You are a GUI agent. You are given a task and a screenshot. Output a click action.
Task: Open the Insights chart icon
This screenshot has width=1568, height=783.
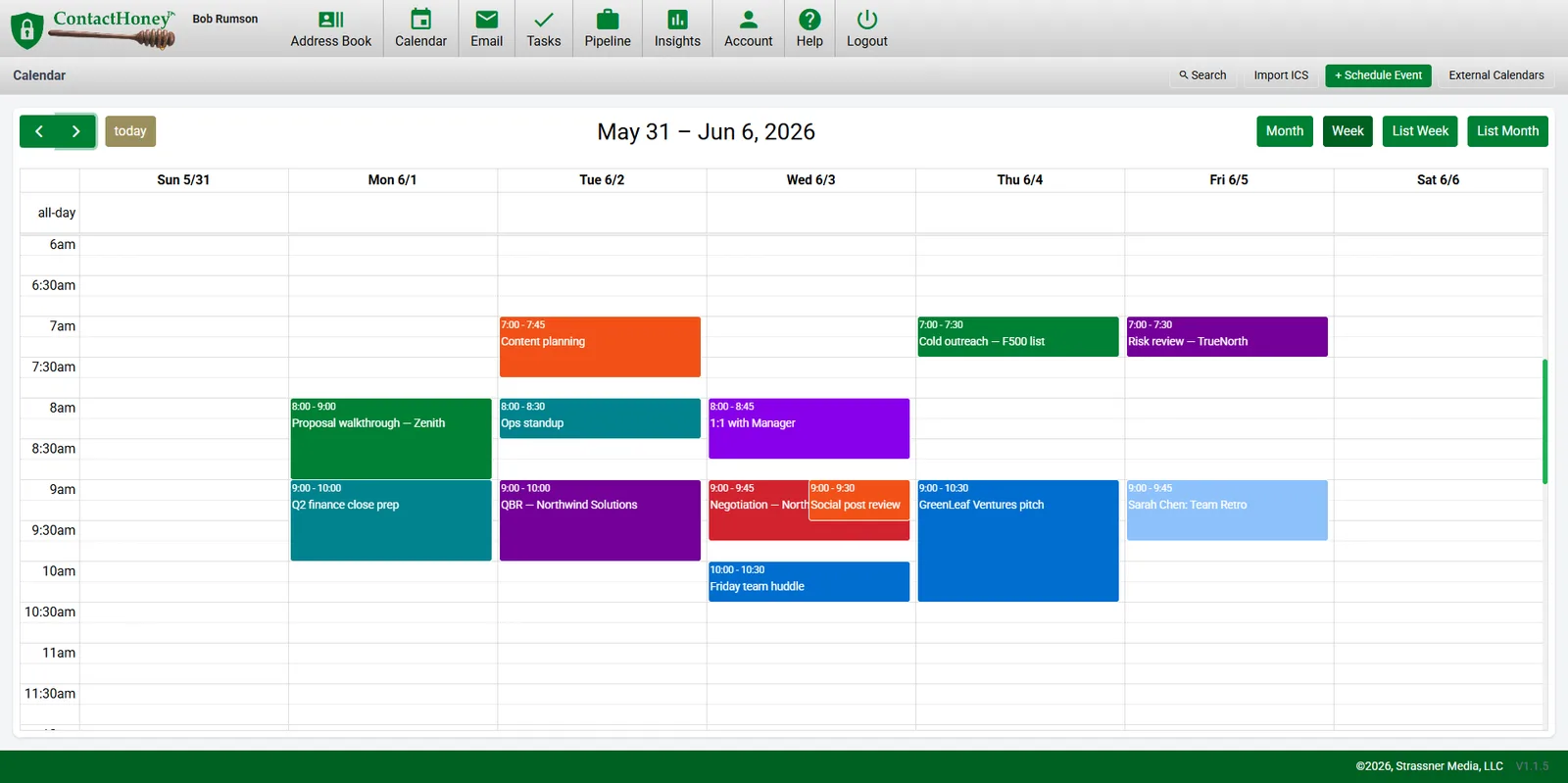tap(677, 20)
